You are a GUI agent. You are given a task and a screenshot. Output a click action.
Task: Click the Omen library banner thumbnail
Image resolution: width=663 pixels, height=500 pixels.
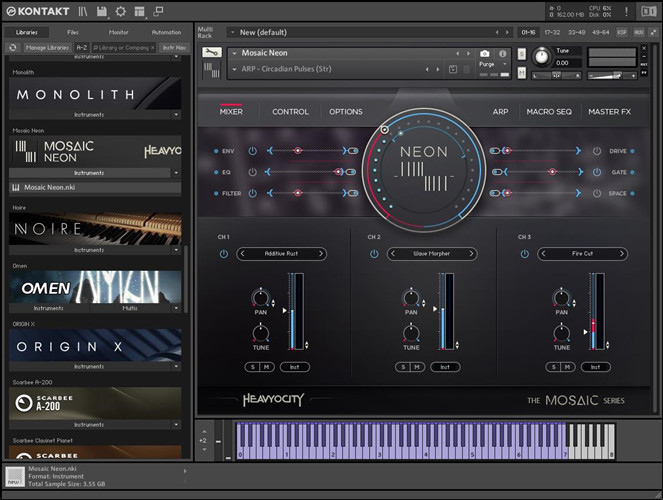point(95,287)
